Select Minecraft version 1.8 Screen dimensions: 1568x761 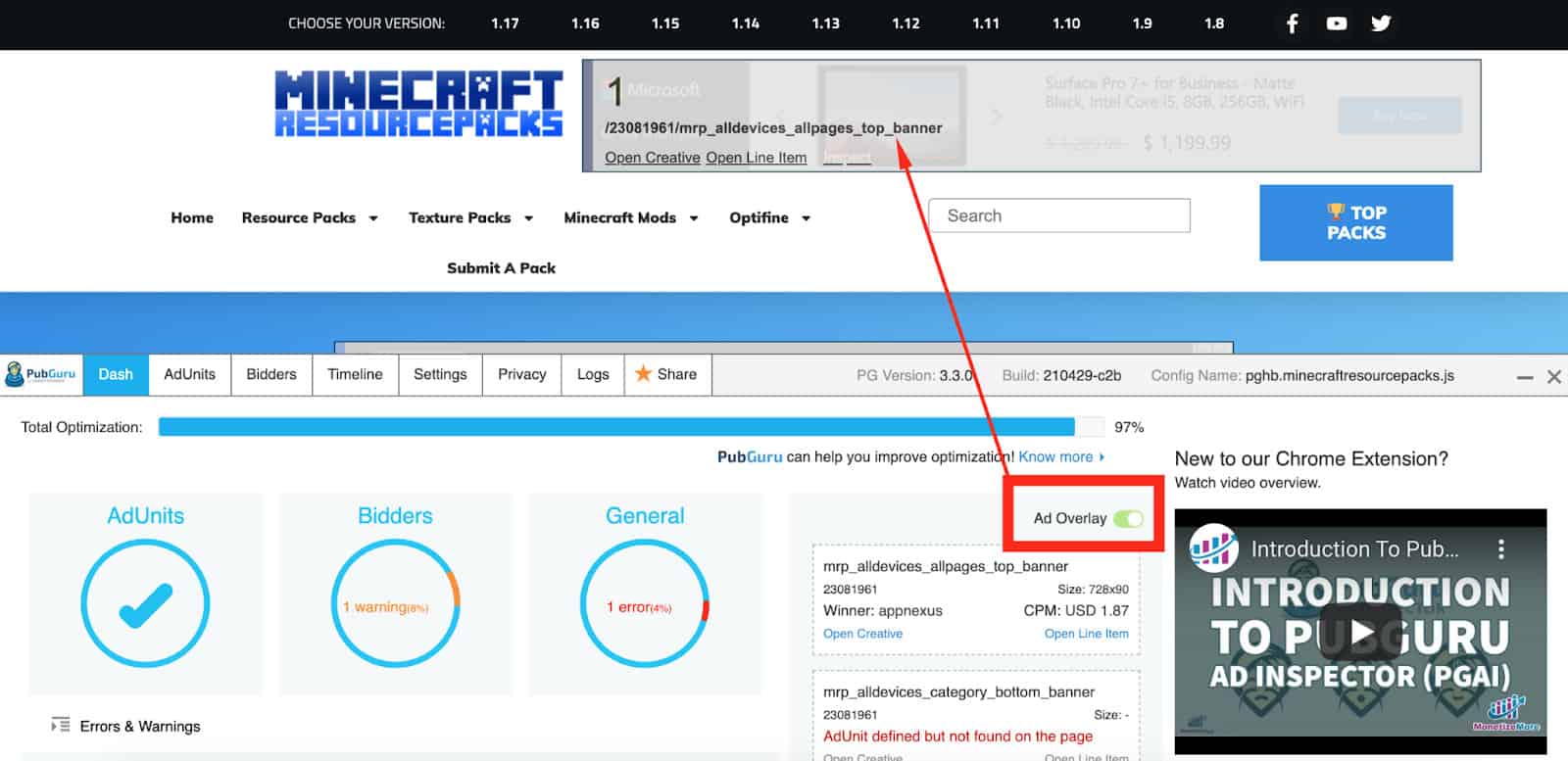1214,24
